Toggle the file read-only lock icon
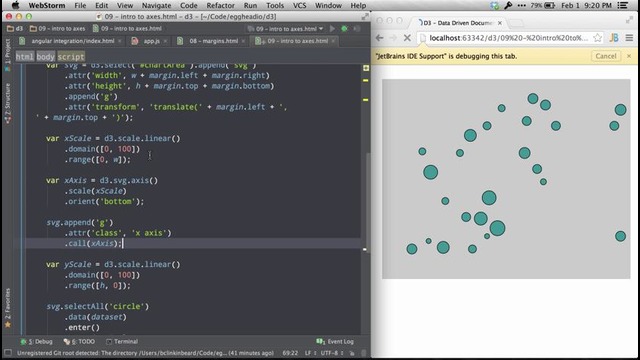The width and height of the screenshot is (640, 360). click(352, 353)
